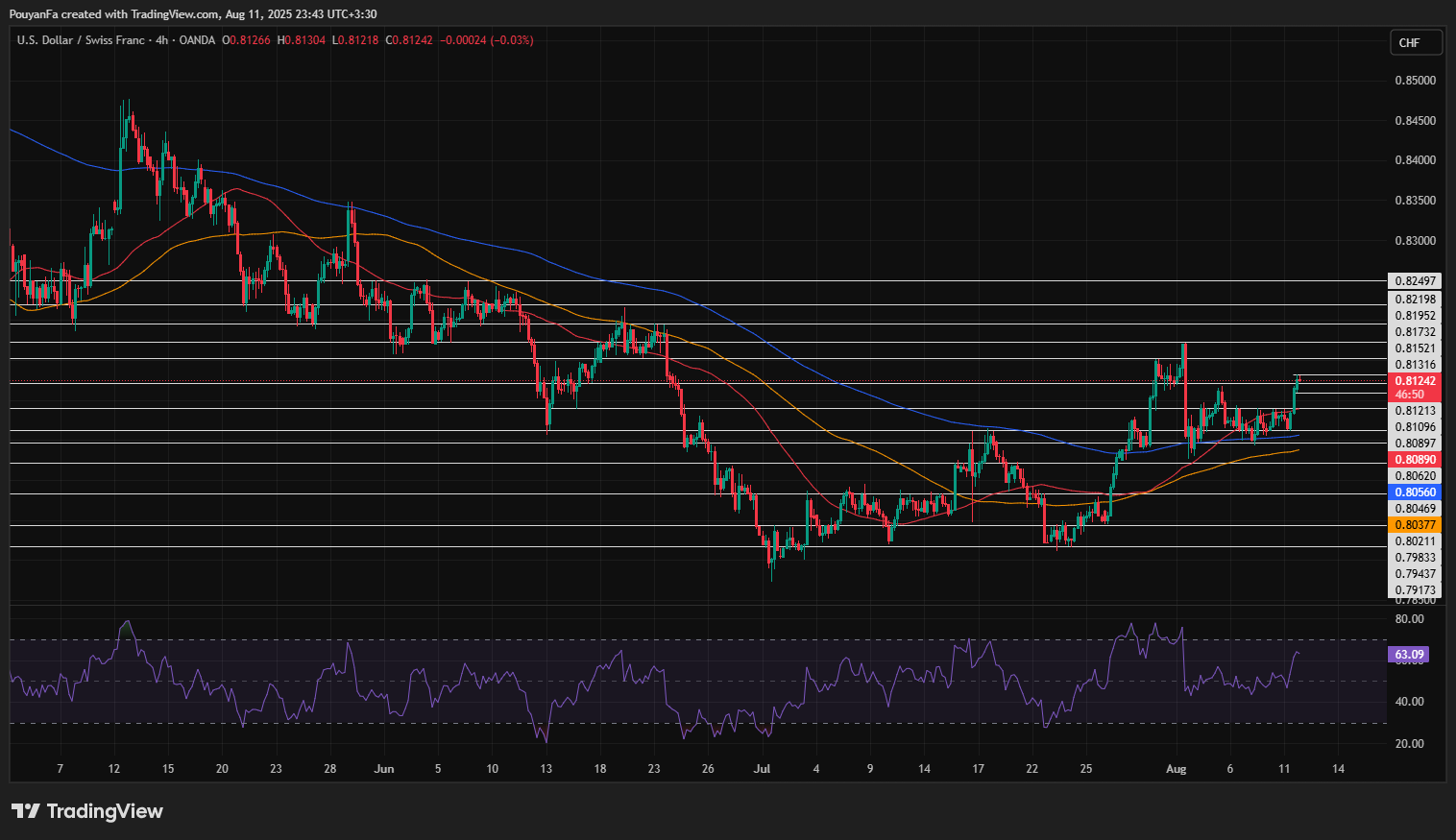The image size is (1456, 840).
Task: Click the horizontal line price label 0.82198
Action: pos(1415,300)
